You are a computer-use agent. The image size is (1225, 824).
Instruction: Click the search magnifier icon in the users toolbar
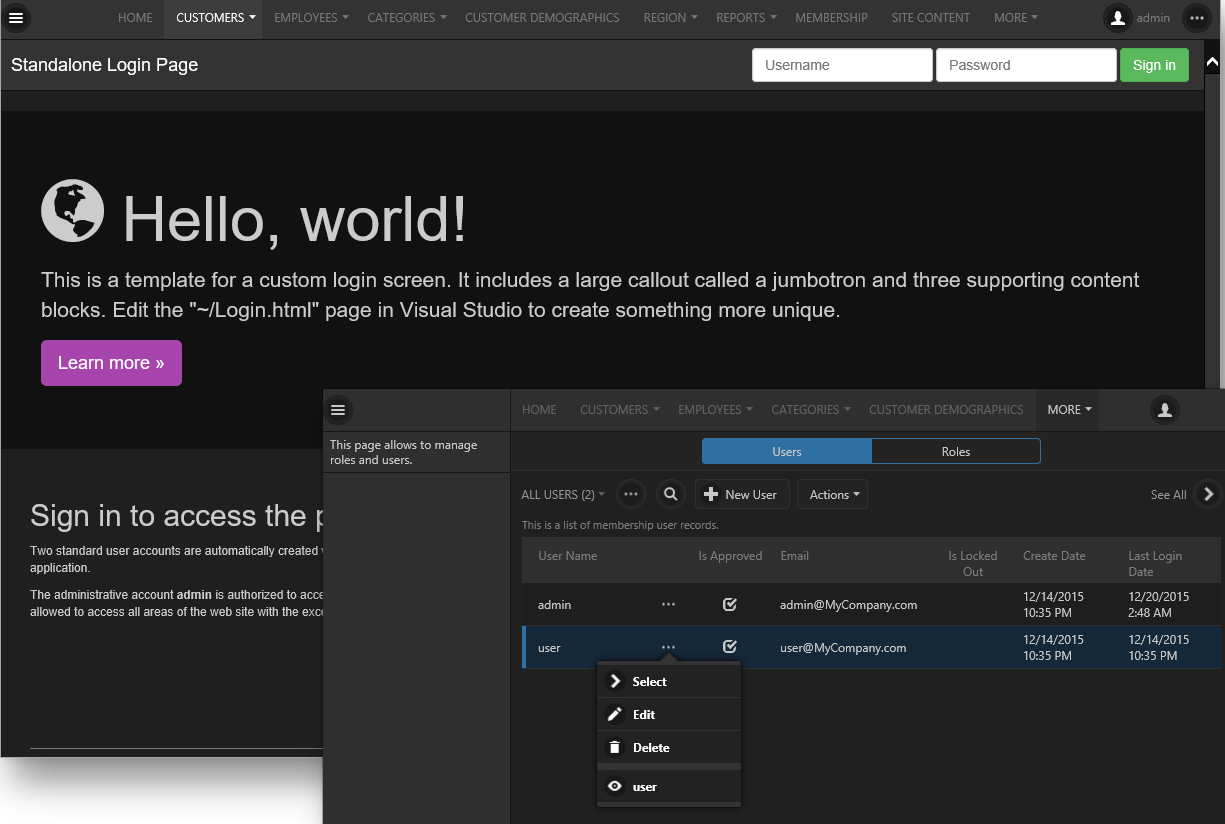tap(670, 493)
